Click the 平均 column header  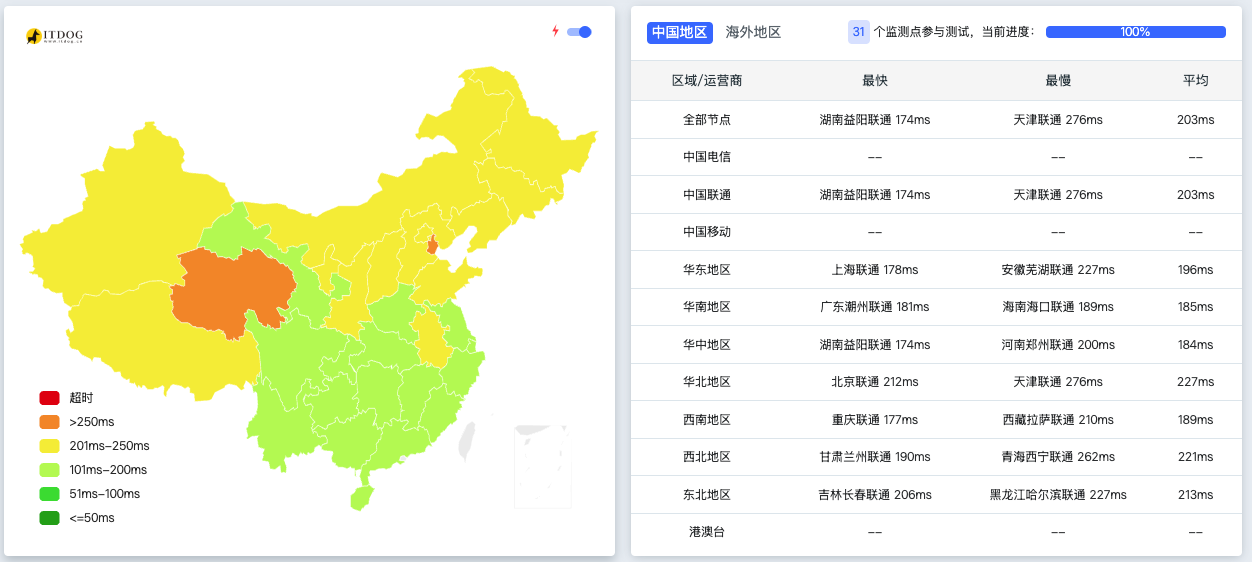pos(1196,80)
